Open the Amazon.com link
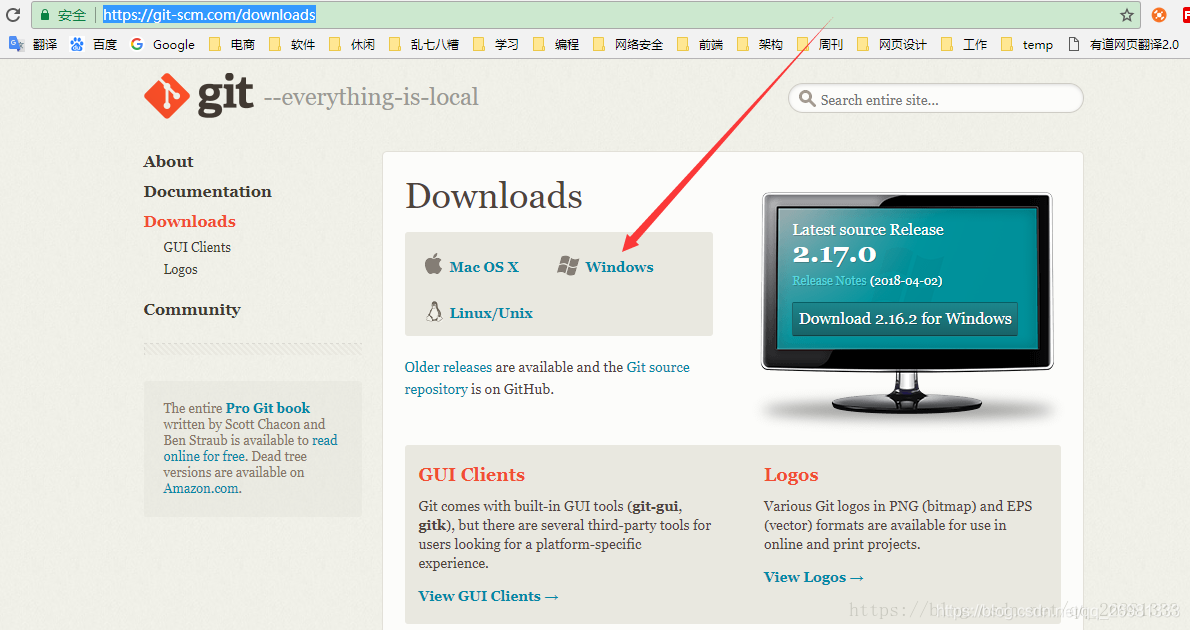Screen dimensions: 1190x630 tap(200, 488)
